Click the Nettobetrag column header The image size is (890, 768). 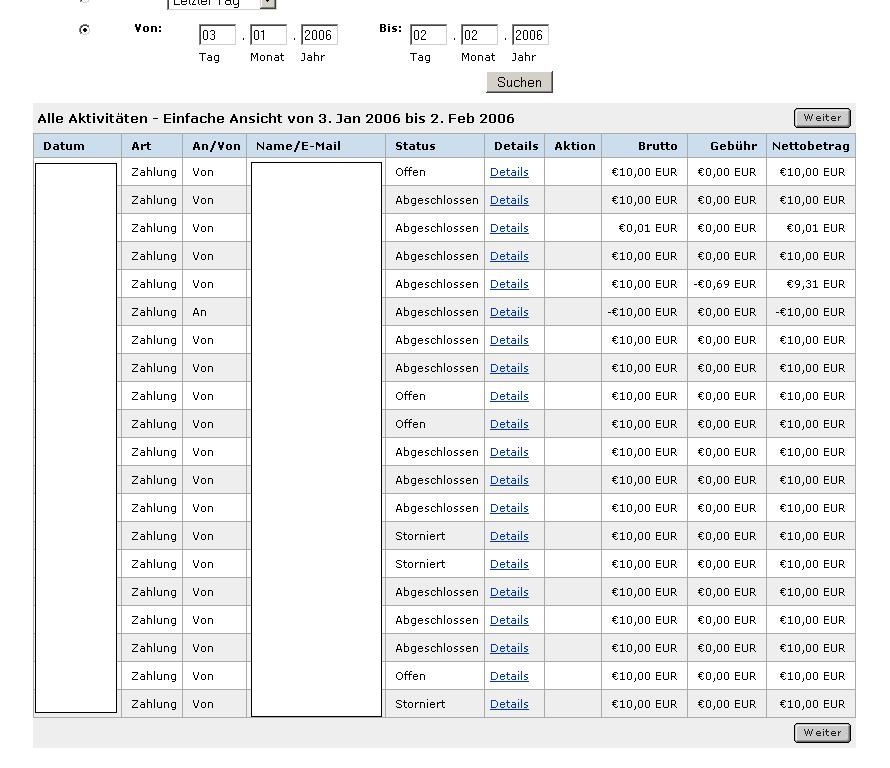click(810, 146)
